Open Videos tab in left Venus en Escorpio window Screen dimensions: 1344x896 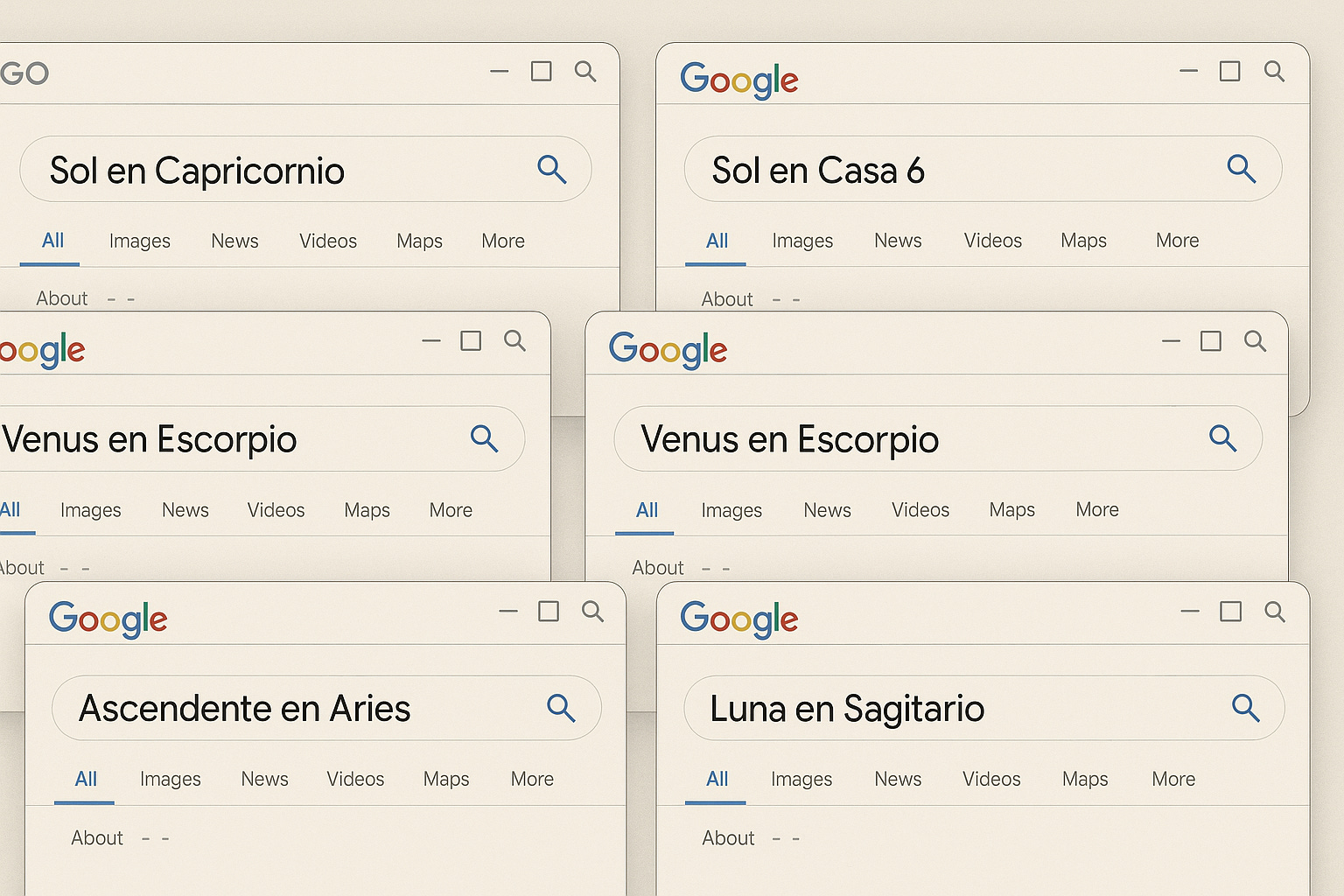pyautogui.click(x=276, y=510)
